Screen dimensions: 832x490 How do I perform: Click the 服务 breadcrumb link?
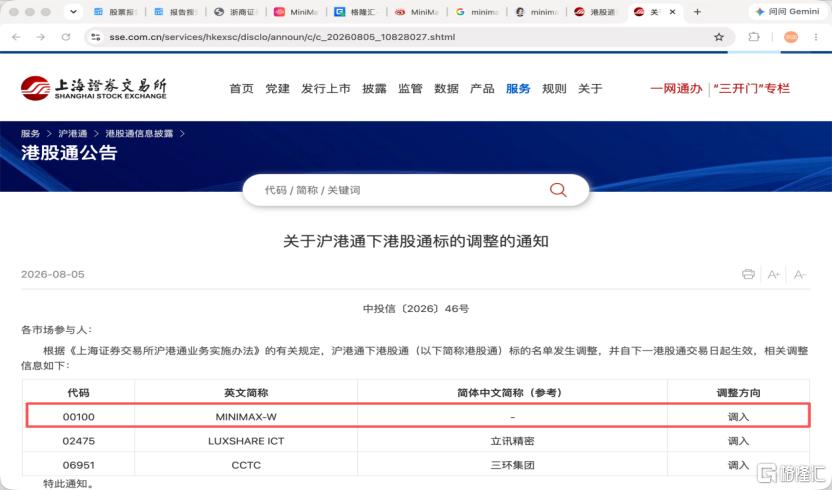click(x=30, y=133)
